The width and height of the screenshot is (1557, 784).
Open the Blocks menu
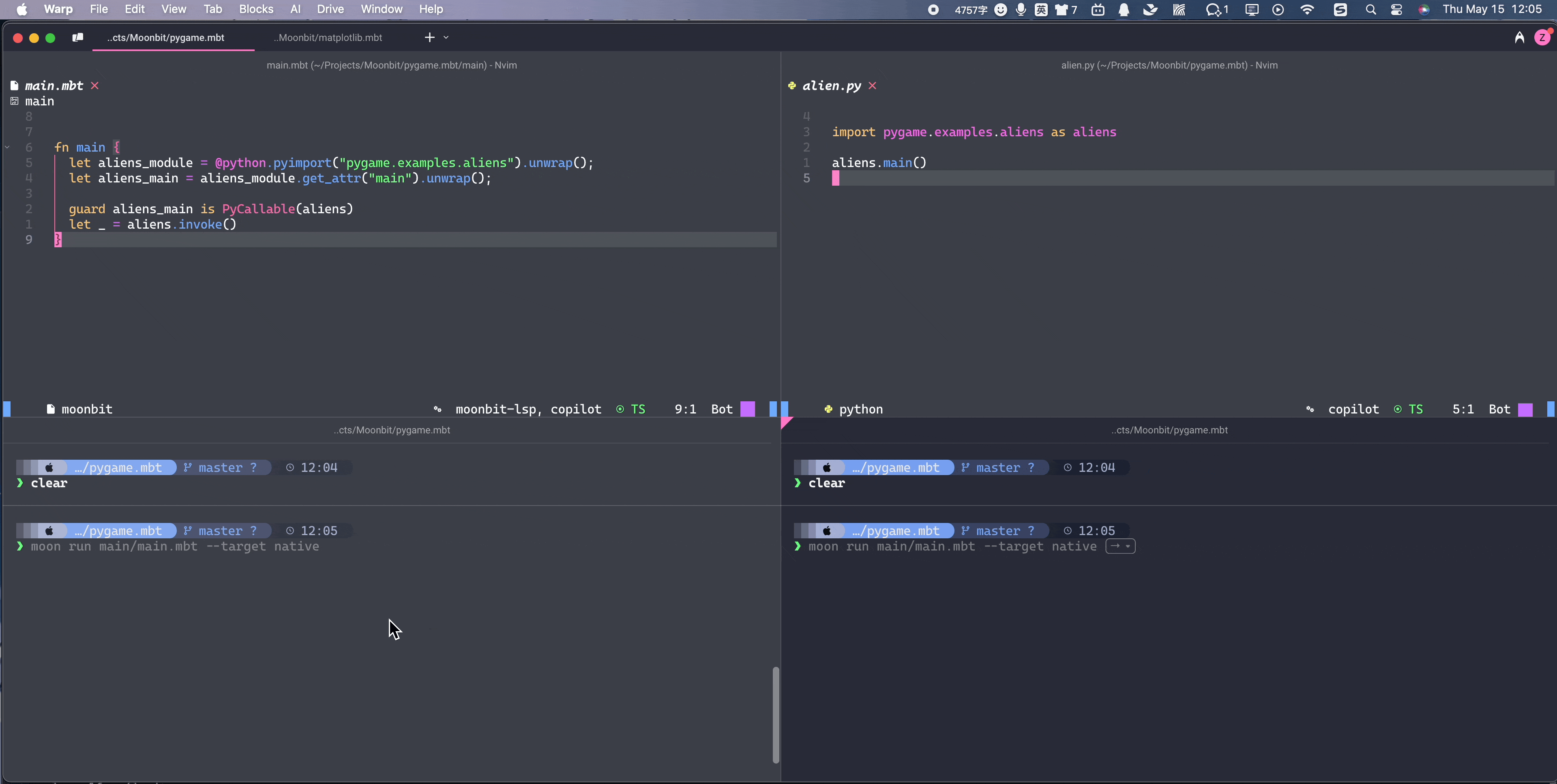(x=256, y=9)
